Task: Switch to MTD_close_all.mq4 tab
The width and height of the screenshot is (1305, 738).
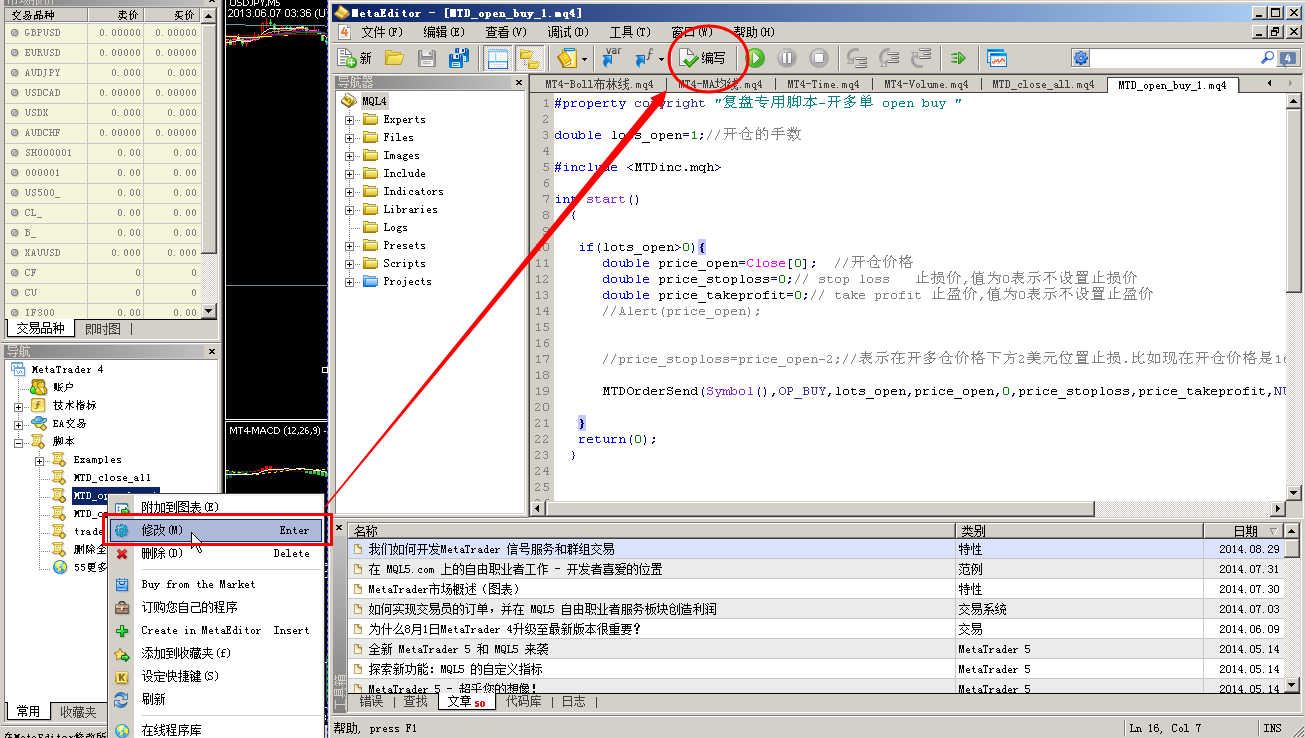Action: pyautogui.click(x=1043, y=85)
